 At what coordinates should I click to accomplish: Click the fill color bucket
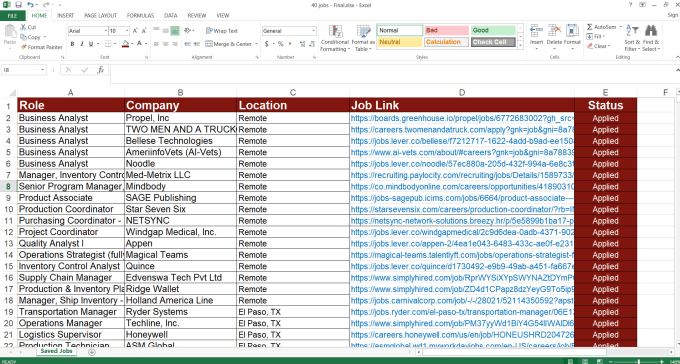tap(125, 44)
